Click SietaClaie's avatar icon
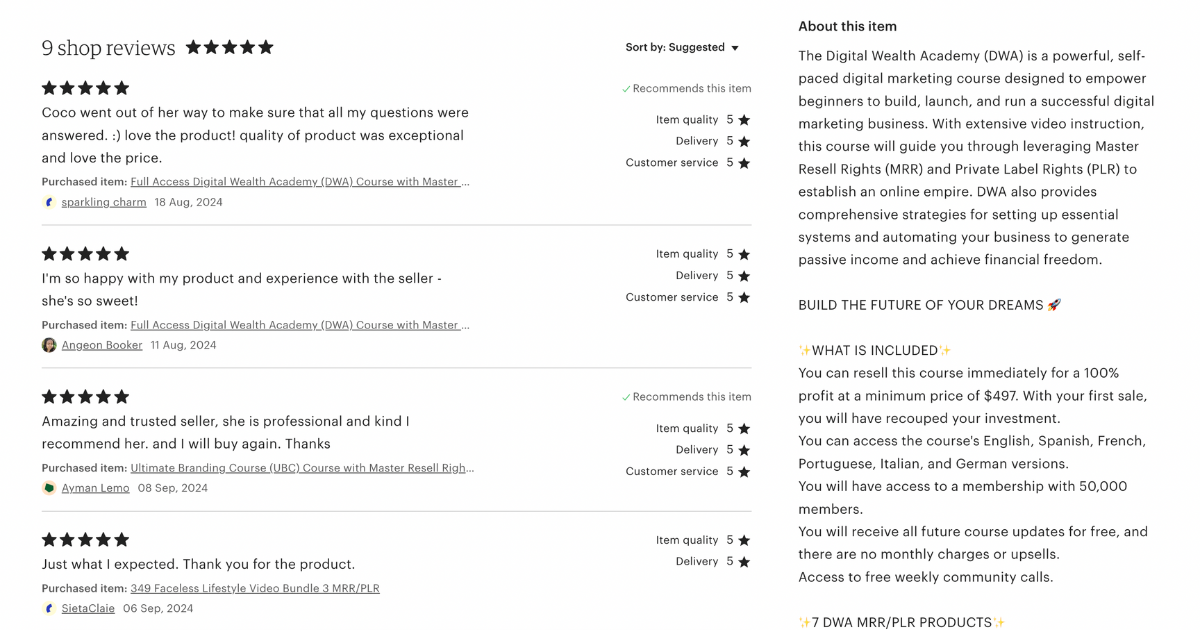1200x630 pixels. pos(48,608)
